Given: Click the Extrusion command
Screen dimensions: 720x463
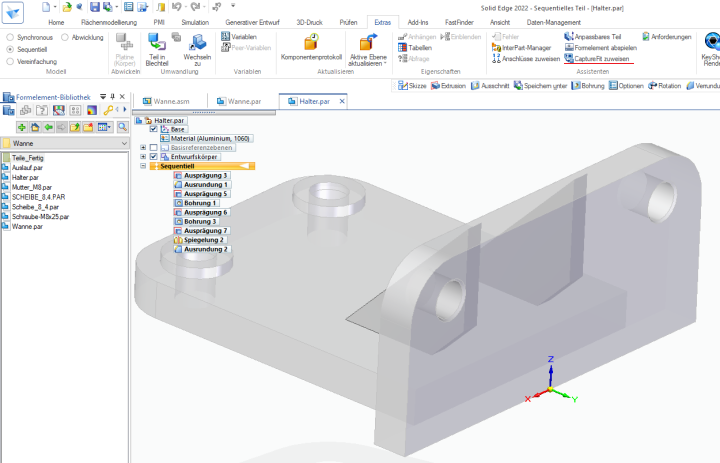Looking at the screenshot, I should (448, 86).
